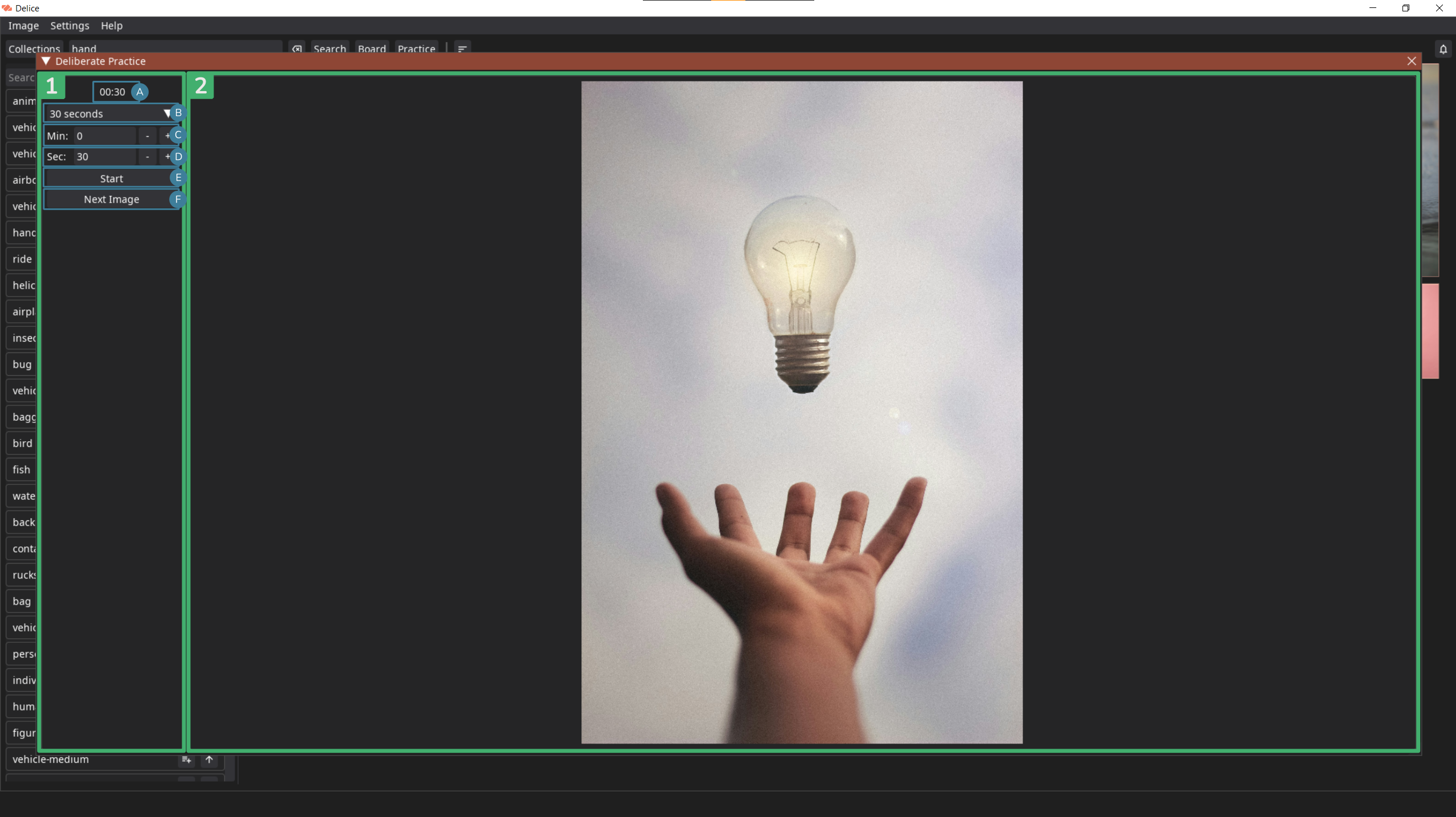The image size is (1456, 817).
Task: Open the Help menu
Action: (x=112, y=26)
